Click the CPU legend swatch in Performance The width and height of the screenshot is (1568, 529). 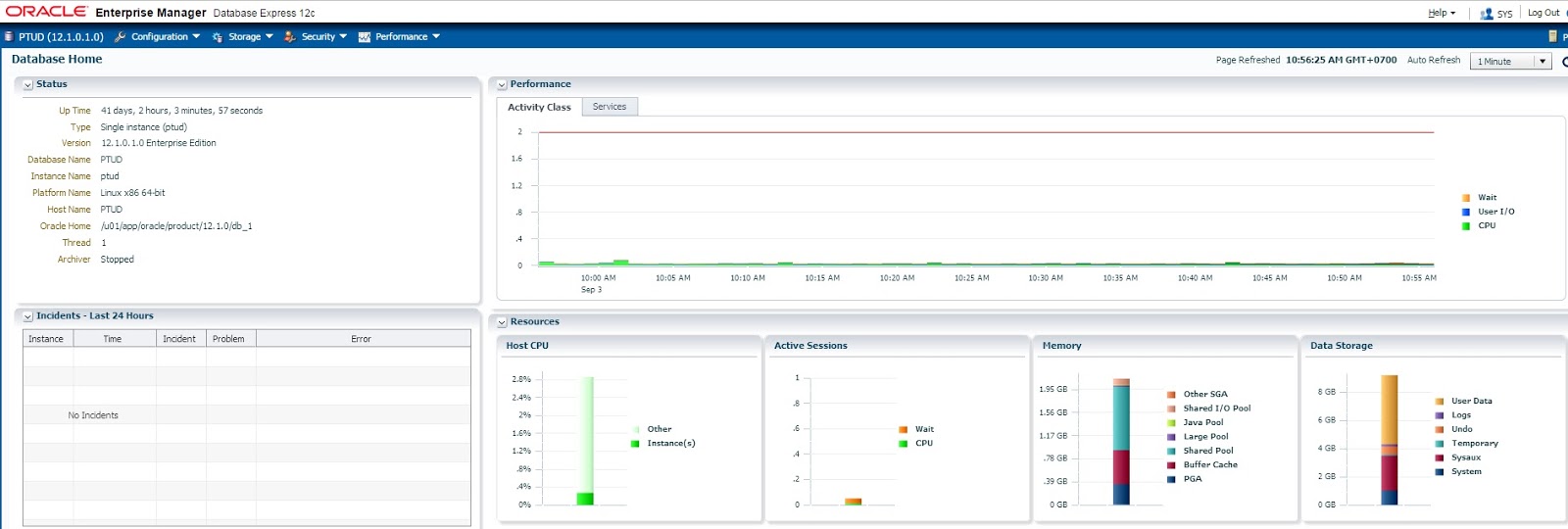(1466, 226)
